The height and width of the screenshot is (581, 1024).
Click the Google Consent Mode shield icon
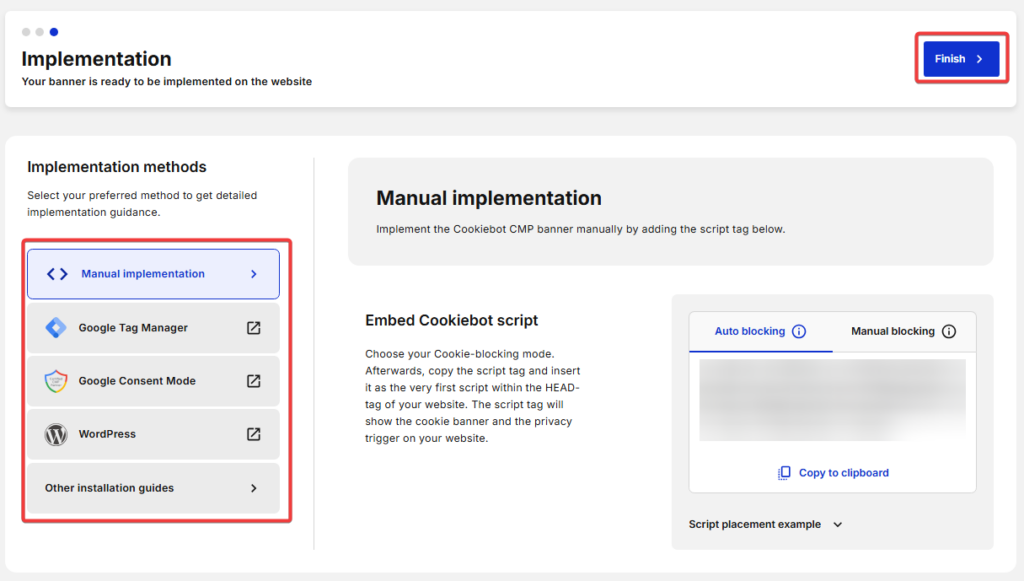(x=57, y=381)
